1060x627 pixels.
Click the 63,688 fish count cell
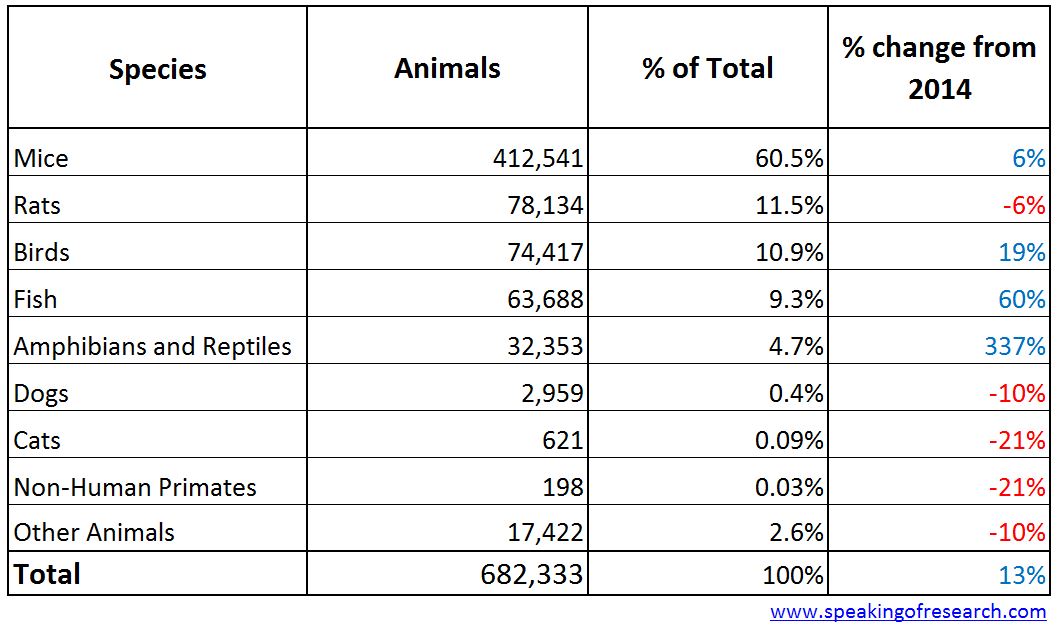(x=538, y=299)
